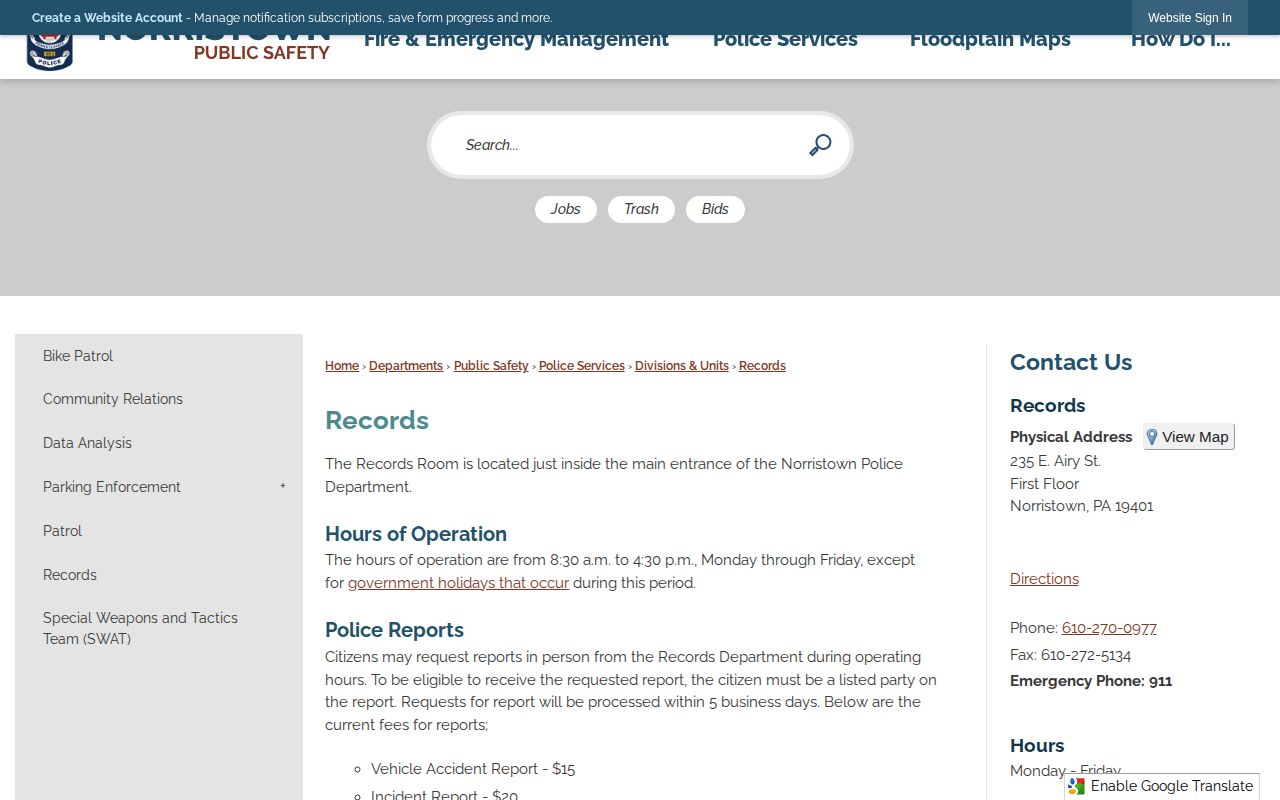Go to Public Safety breadcrumb
The height and width of the screenshot is (800, 1280).
click(491, 366)
